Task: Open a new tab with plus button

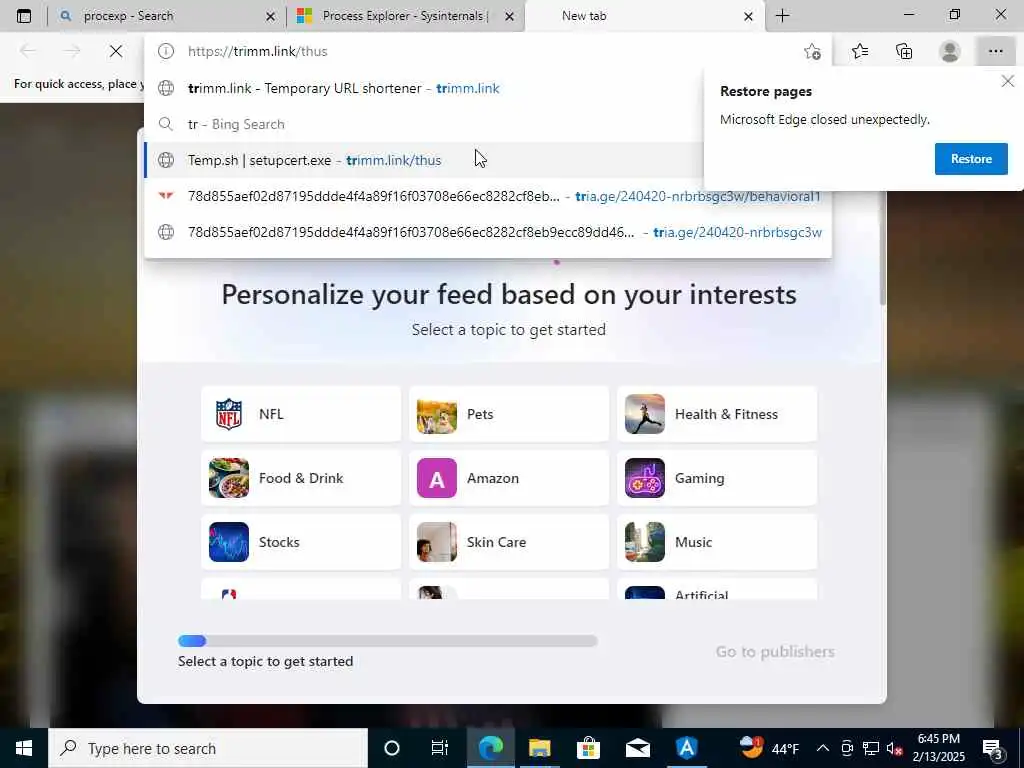Action: coord(782,16)
